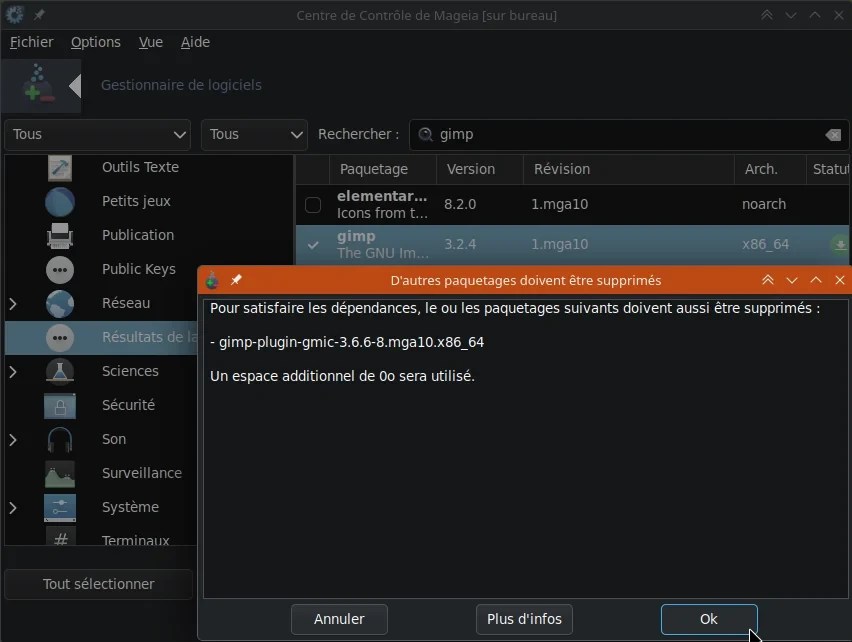Click the Sciences flask icon

point(60,372)
